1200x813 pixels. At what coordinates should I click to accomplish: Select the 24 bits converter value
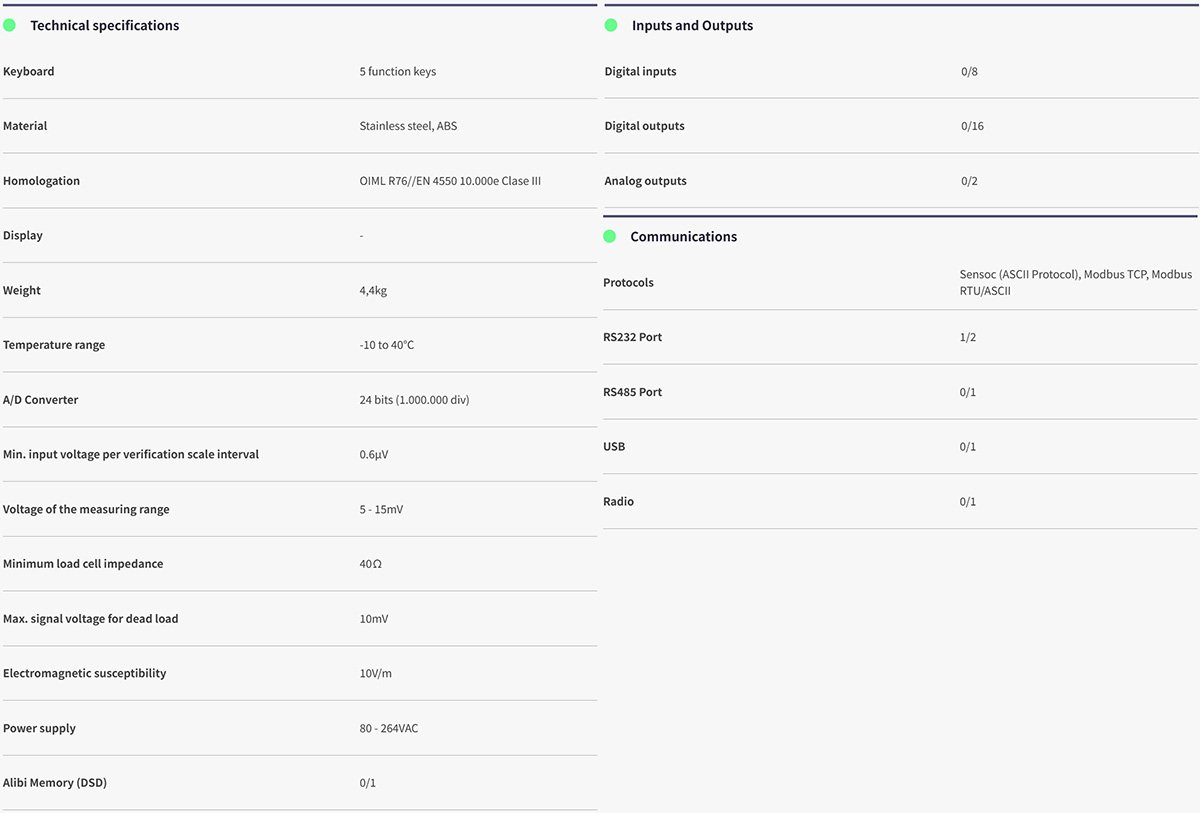414,399
